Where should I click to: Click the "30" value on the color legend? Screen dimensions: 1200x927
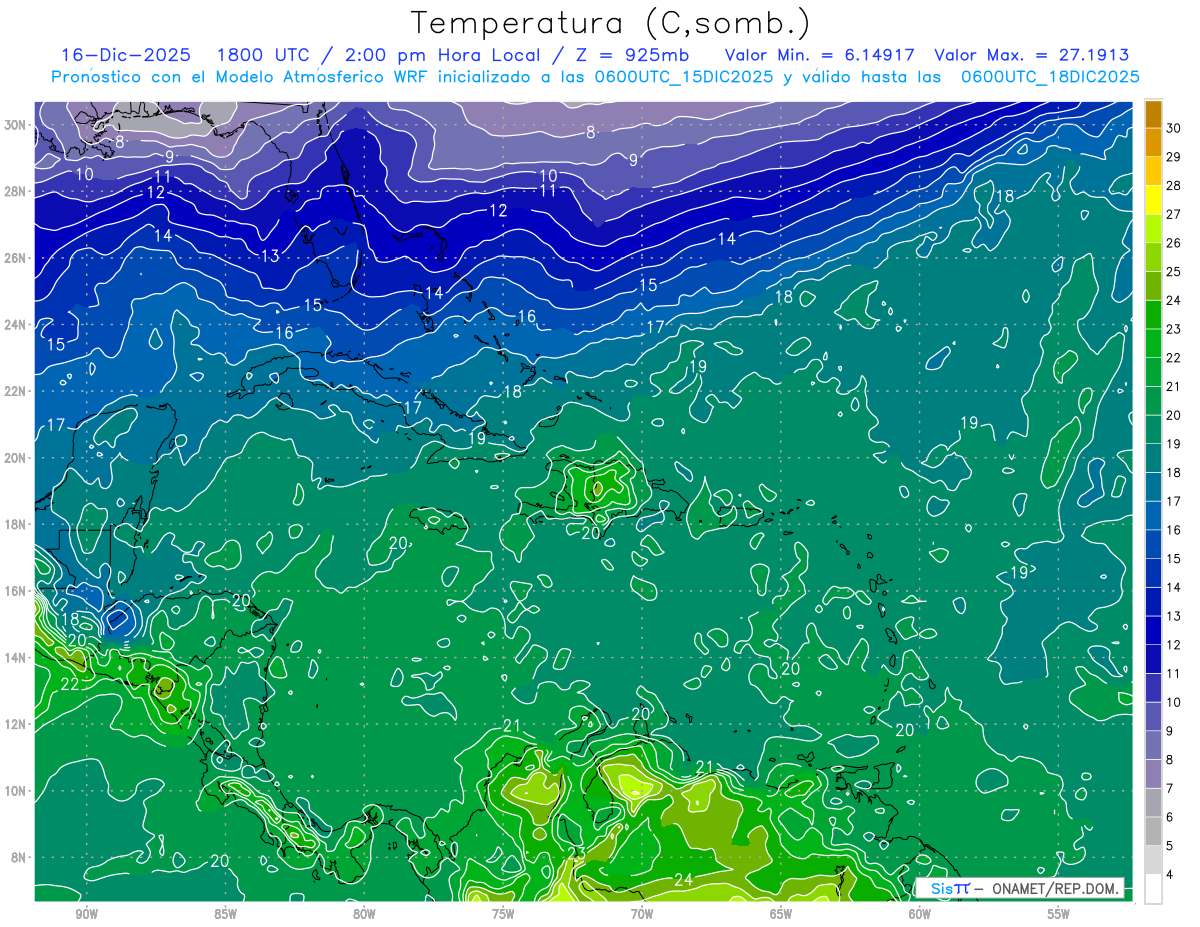(x=1174, y=128)
